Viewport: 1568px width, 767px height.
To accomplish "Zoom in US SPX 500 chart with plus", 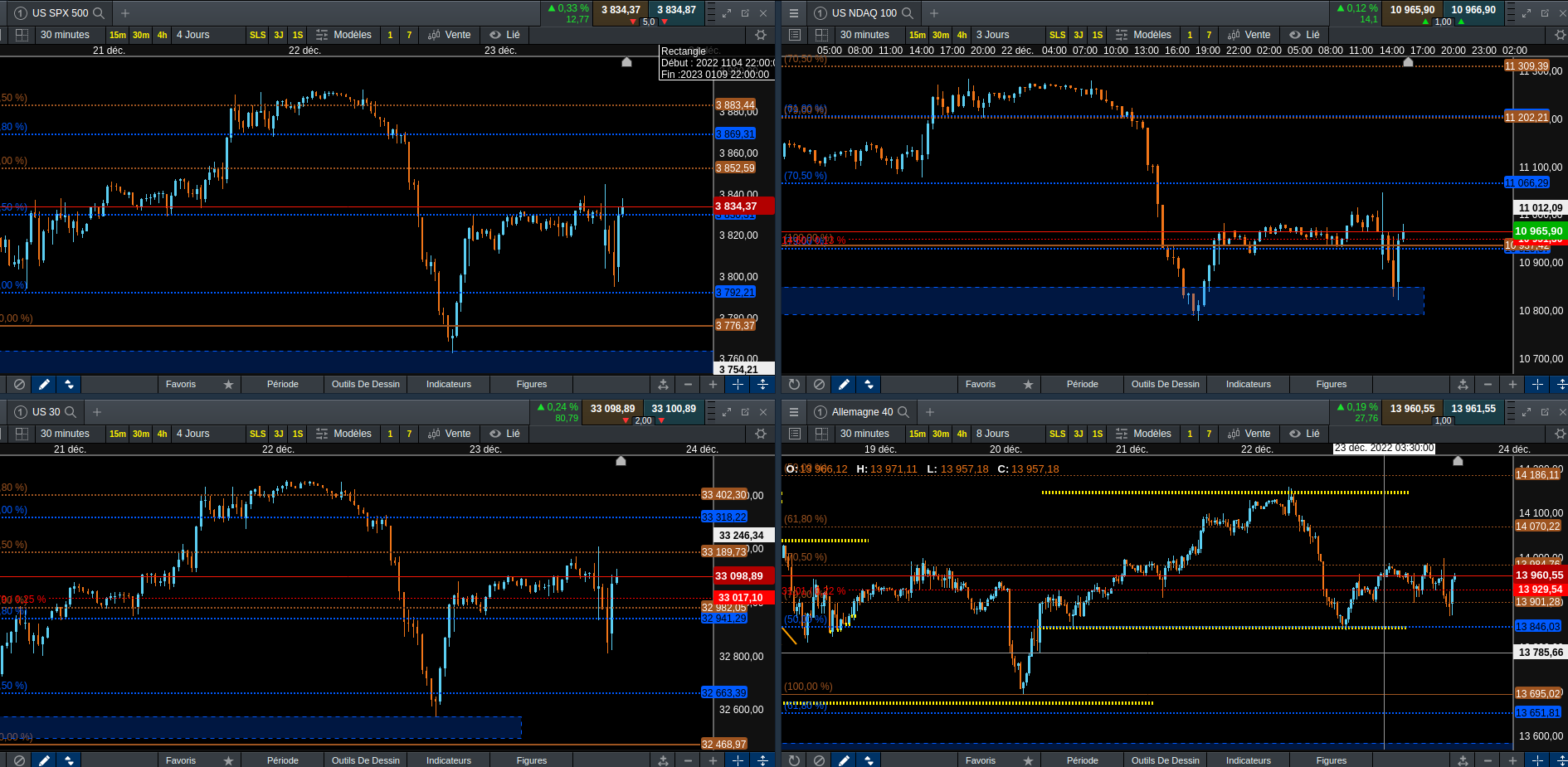I will point(713,384).
